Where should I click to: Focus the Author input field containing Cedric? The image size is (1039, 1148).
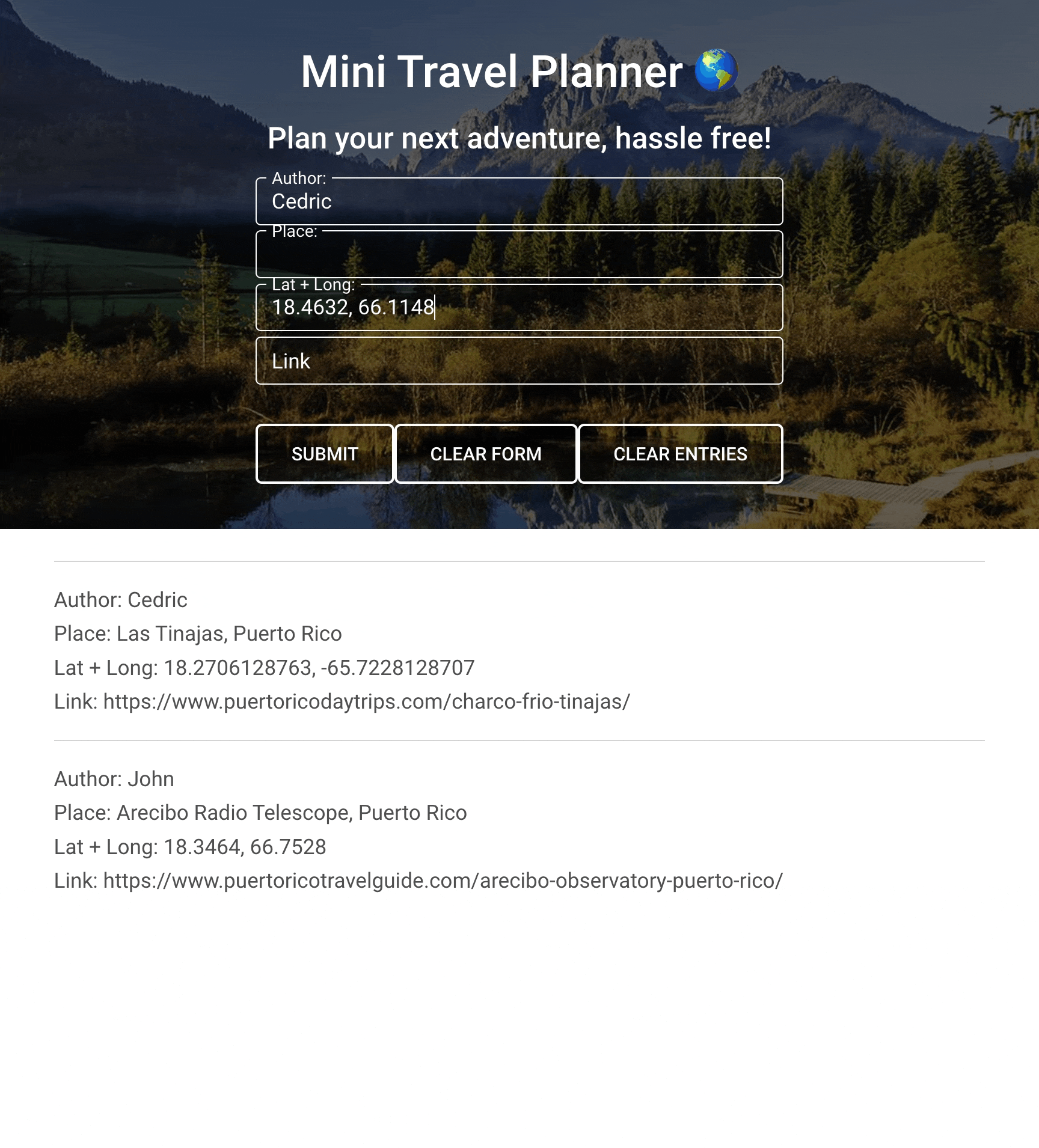pyautogui.click(x=519, y=201)
